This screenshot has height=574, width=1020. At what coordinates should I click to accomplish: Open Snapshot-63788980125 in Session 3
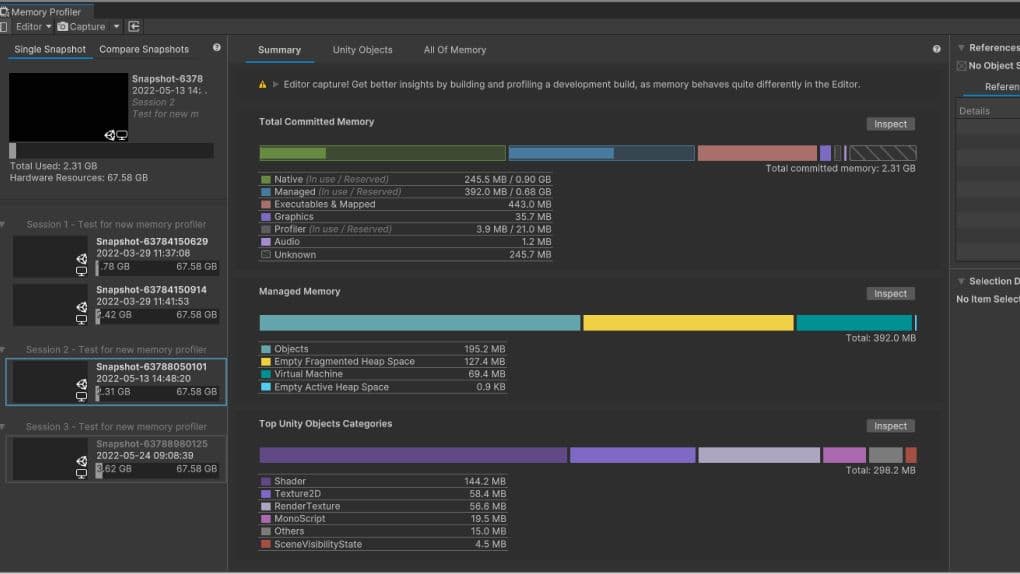(x=116, y=459)
